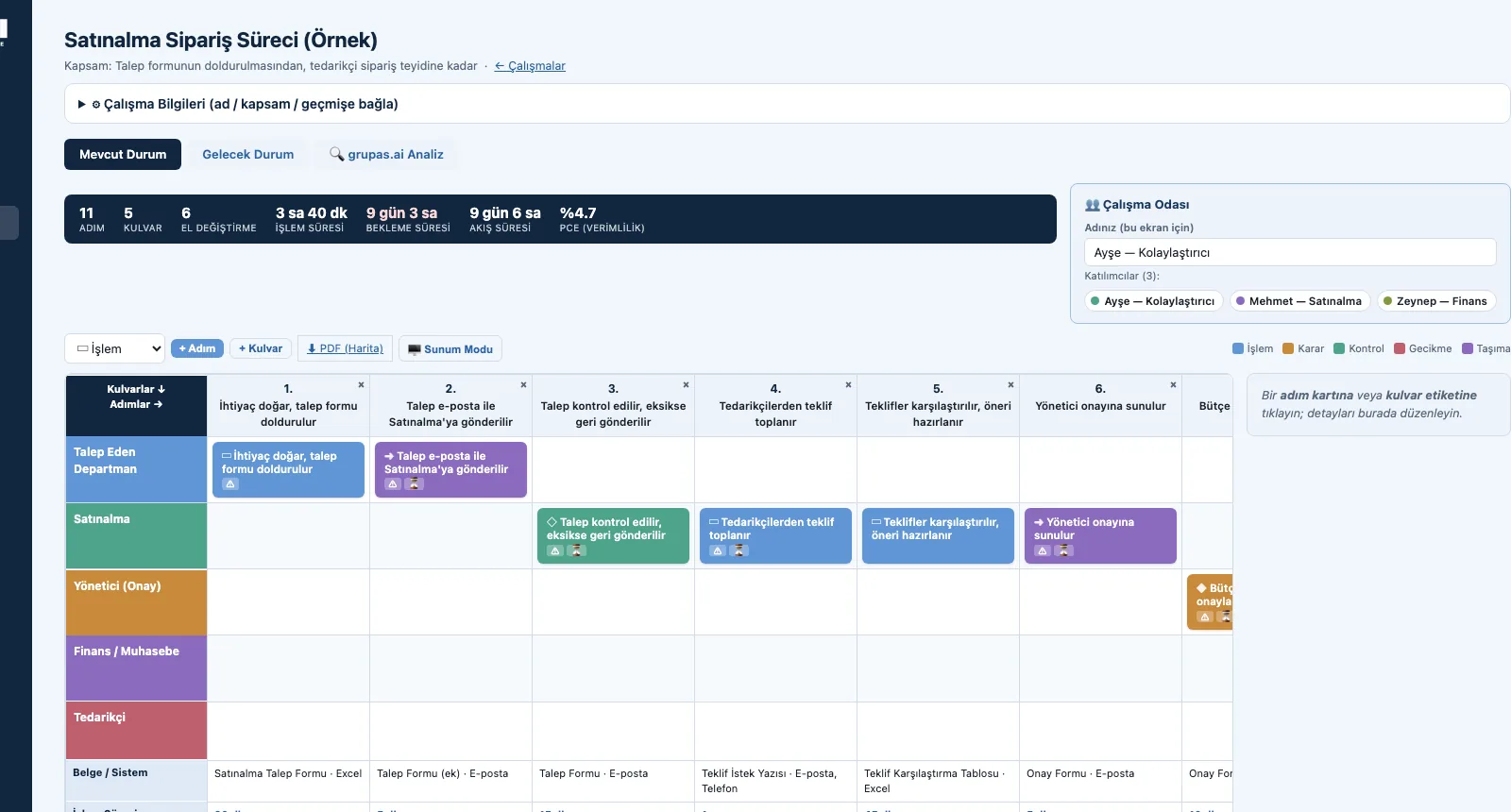1511x812 pixels.
Task: Open the grupas.ai Analiz tab
Action: [386, 154]
